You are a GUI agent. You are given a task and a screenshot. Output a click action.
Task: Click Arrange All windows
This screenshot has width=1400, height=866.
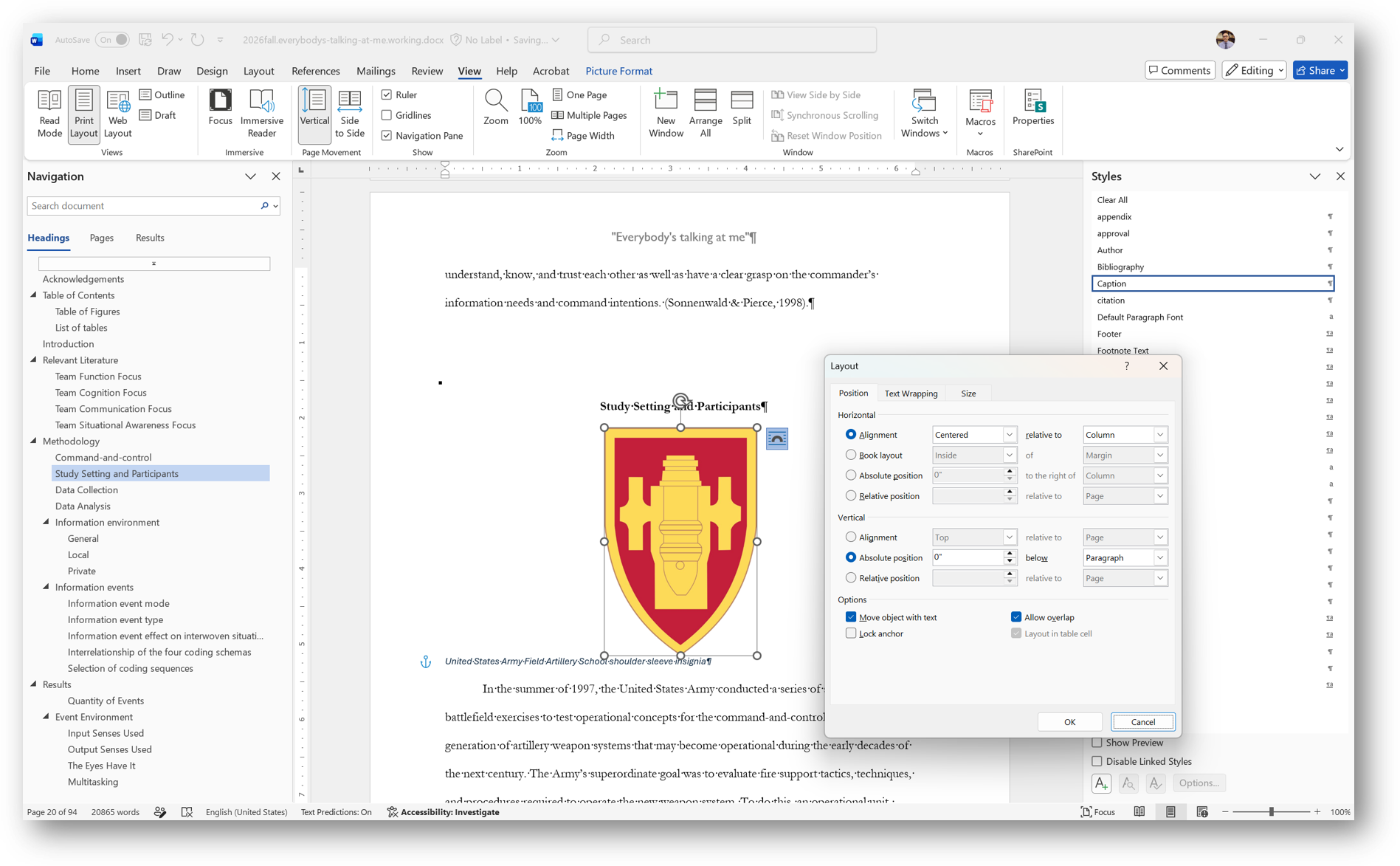(705, 113)
